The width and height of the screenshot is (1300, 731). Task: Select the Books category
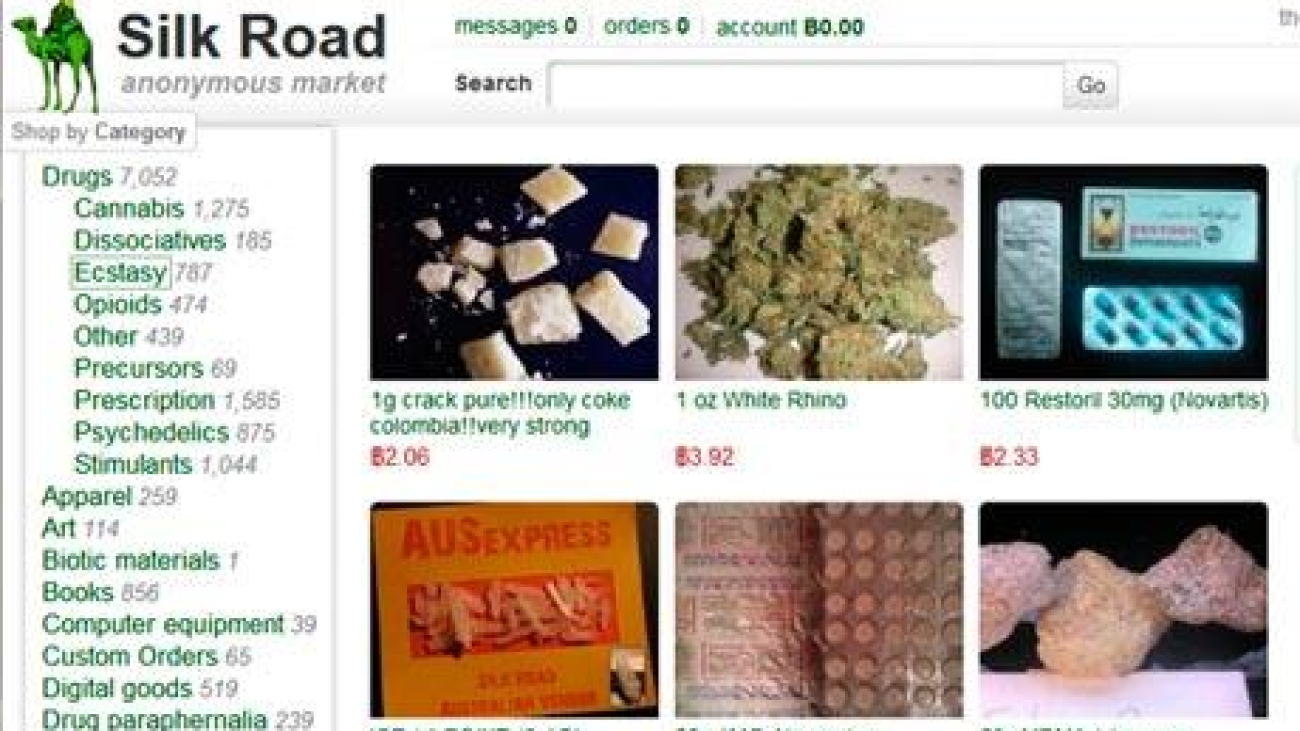click(x=78, y=592)
